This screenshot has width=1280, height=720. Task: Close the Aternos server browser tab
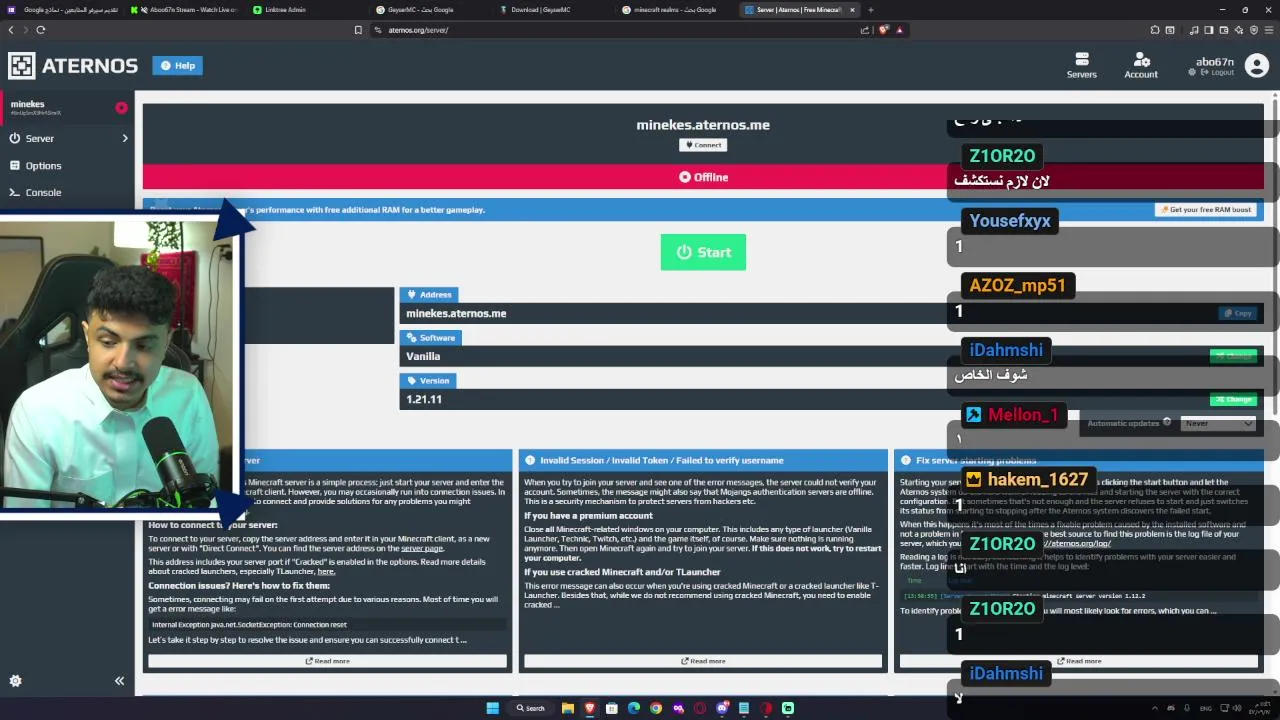852,10
